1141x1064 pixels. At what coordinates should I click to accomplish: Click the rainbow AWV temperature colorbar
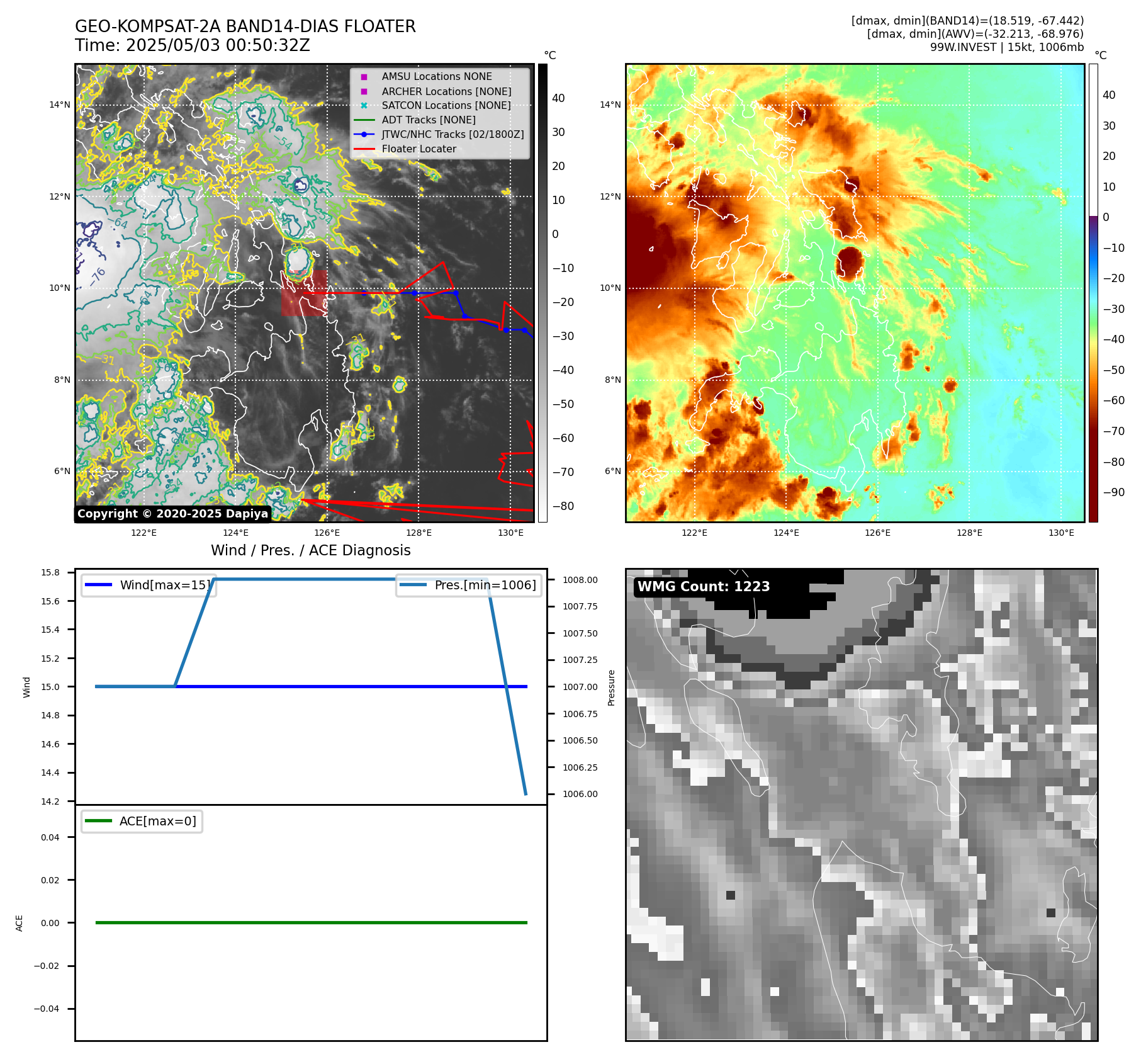[x=1093, y=293]
